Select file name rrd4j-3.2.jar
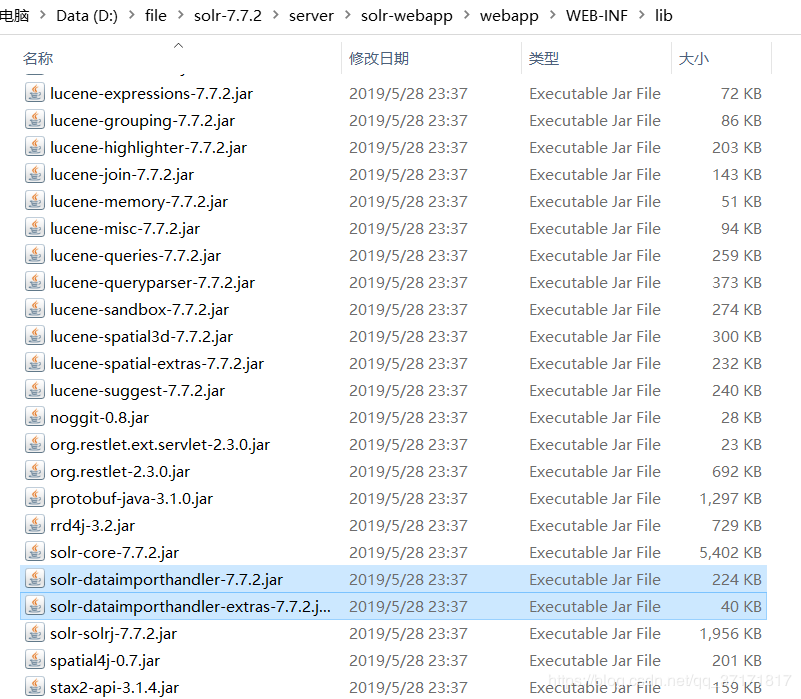Screen dimensions: 801x699 92,526
